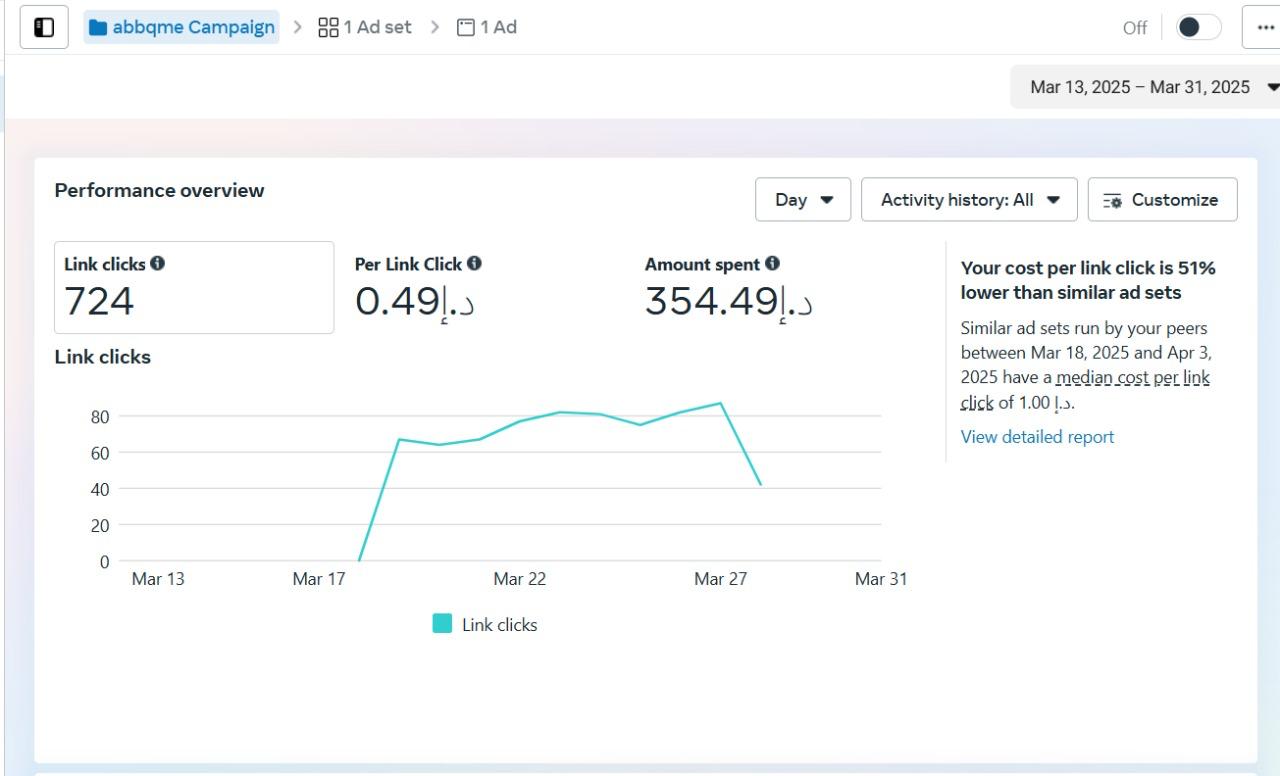1280x776 pixels.
Task: Open the three-dot more options menu
Action: (1264, 27)
